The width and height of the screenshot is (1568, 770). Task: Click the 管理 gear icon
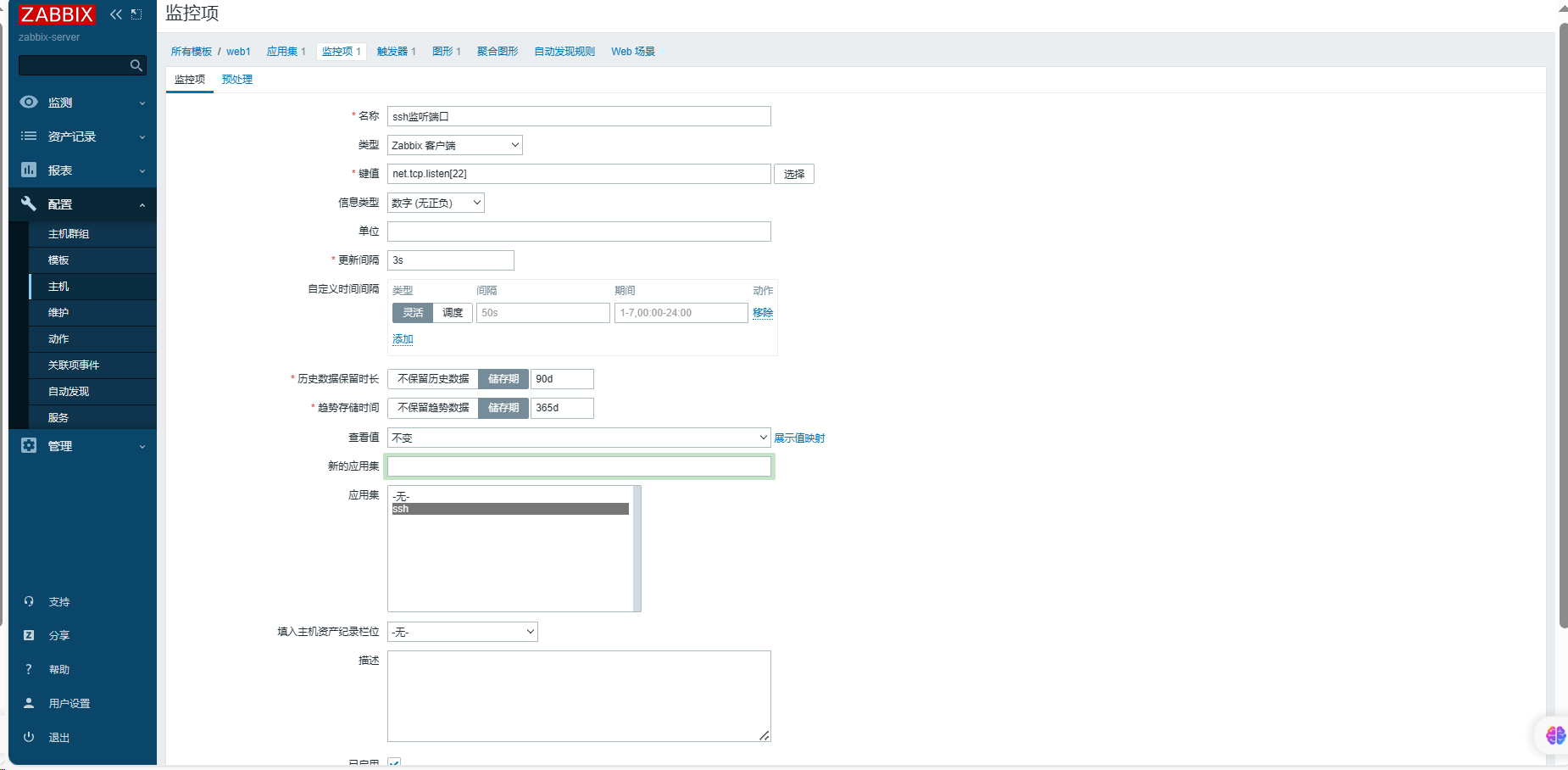click(29, 445)
